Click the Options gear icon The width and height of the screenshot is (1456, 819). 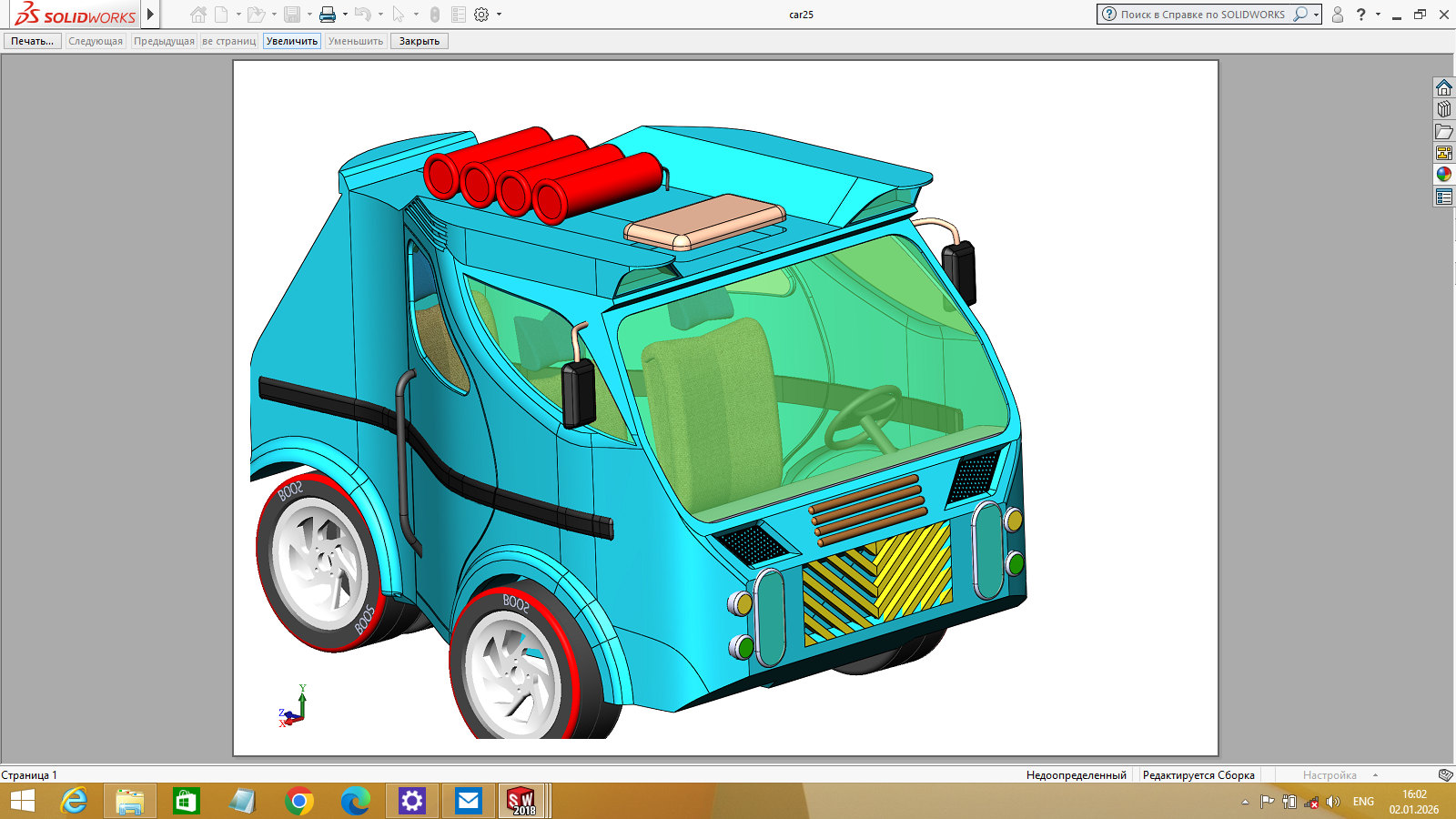pyautogui.click(x=481, y=15)
